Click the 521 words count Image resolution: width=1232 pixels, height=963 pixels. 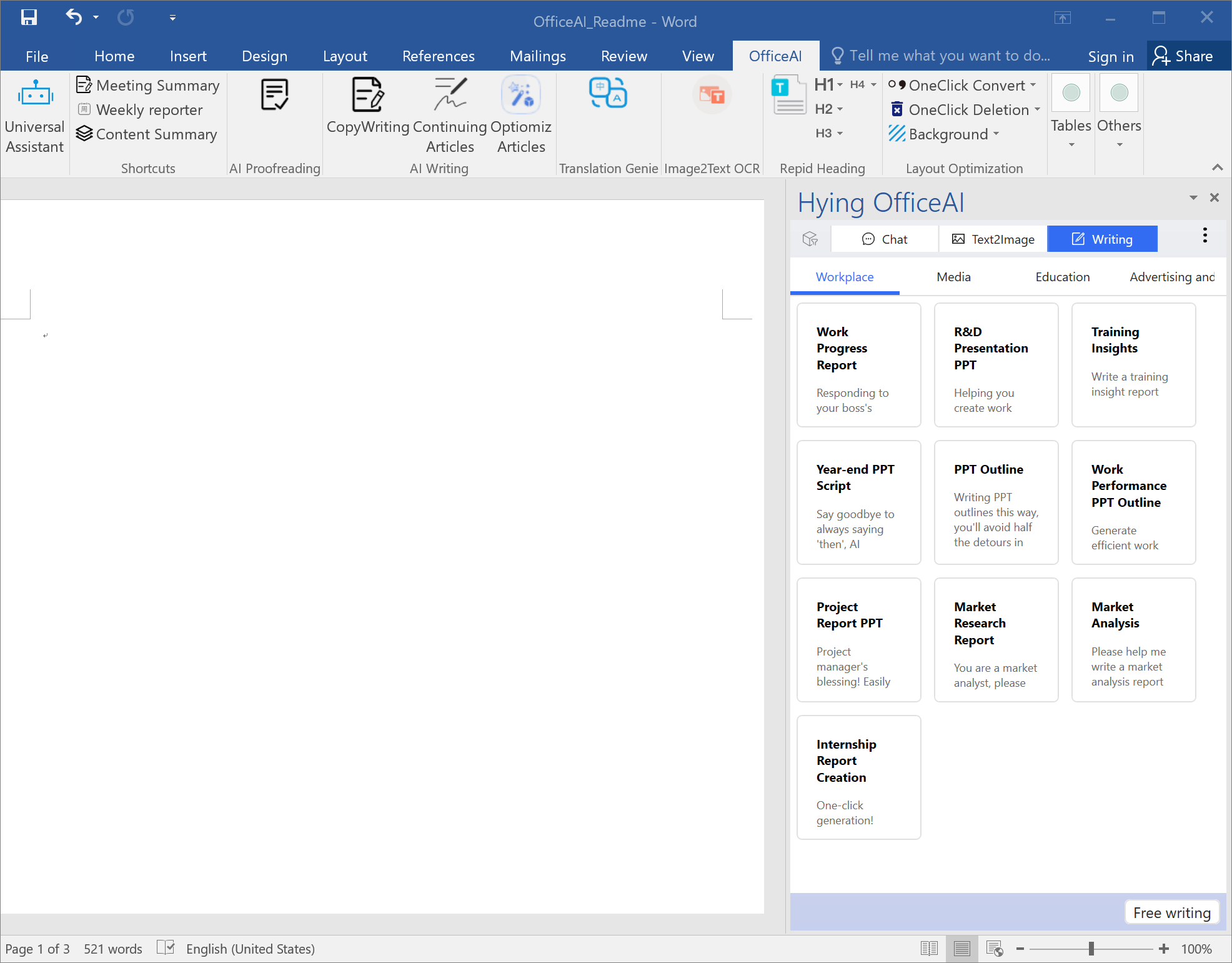[113, 949]
